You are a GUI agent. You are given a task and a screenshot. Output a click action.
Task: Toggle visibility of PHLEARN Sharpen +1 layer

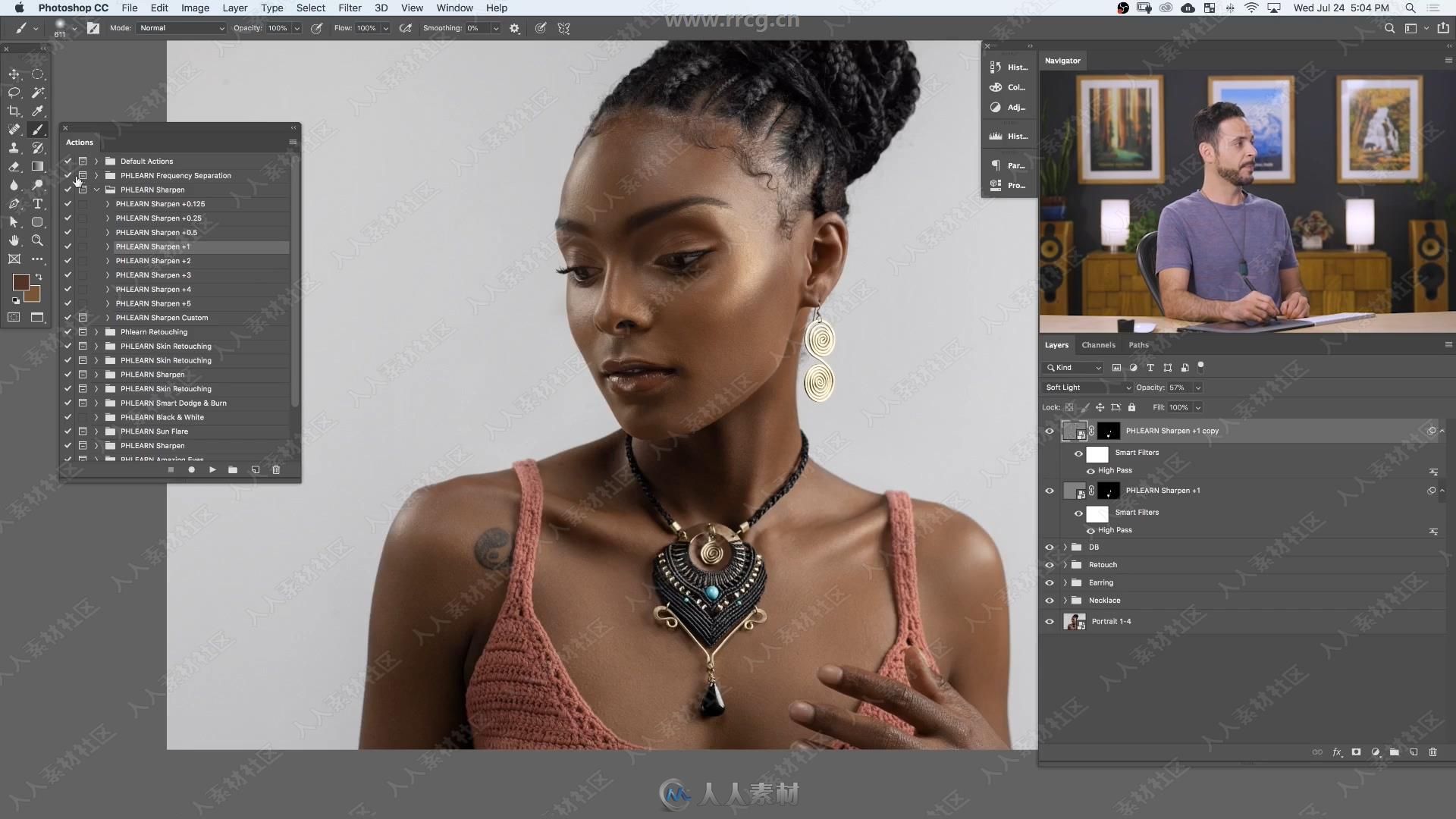point(1049,490)
